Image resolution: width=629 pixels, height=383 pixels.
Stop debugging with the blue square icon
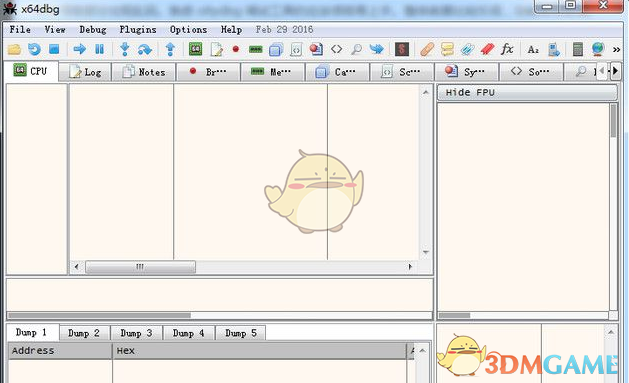point(54,49)
